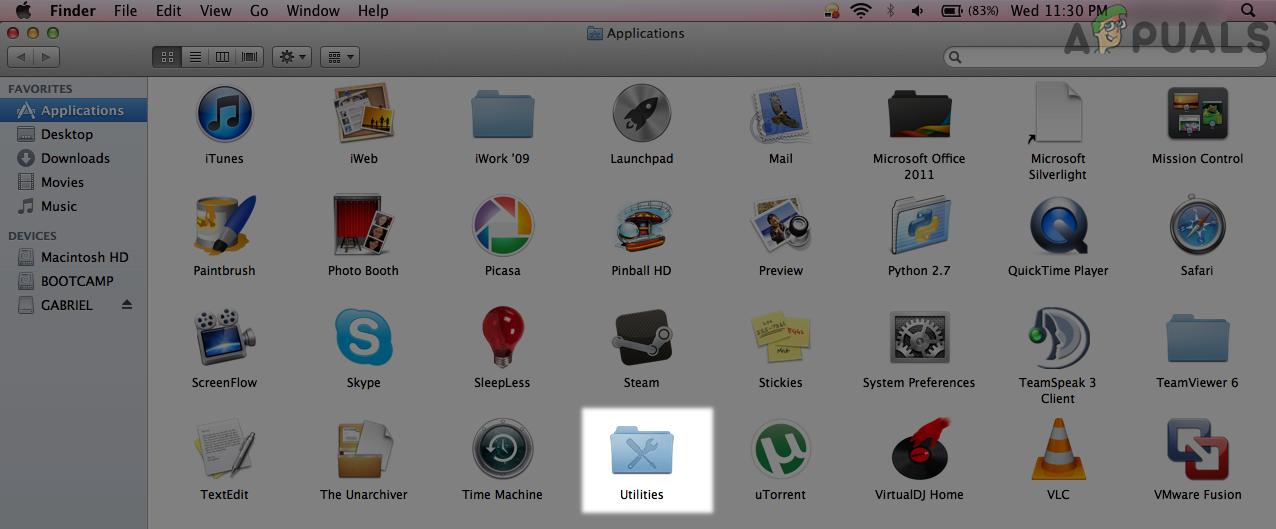Open the volume control in menu bar
1276x529 pixels.
918,11
